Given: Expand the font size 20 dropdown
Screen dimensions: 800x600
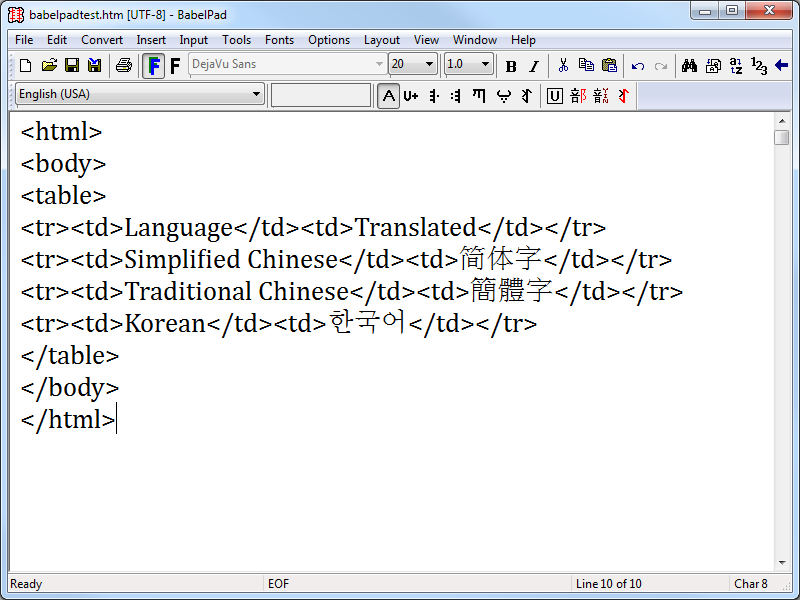Looking at the screenshot, I should pos(430,65).
